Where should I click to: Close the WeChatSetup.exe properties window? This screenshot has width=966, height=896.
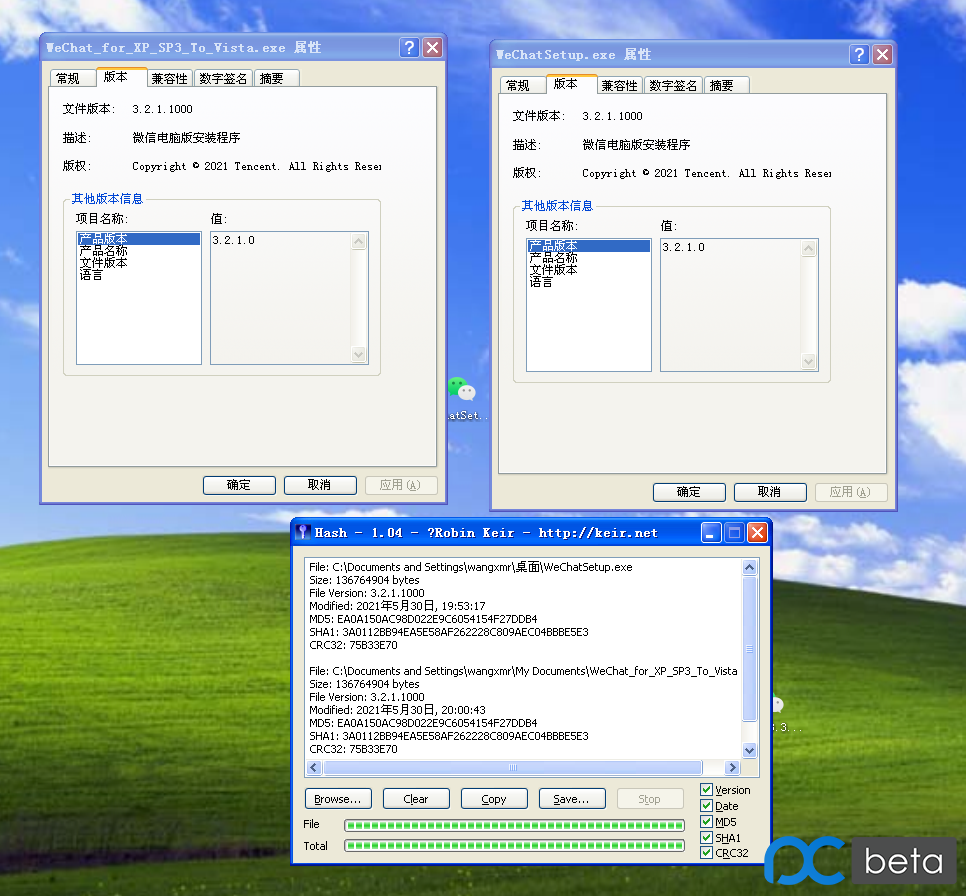[x=883, y=54]
